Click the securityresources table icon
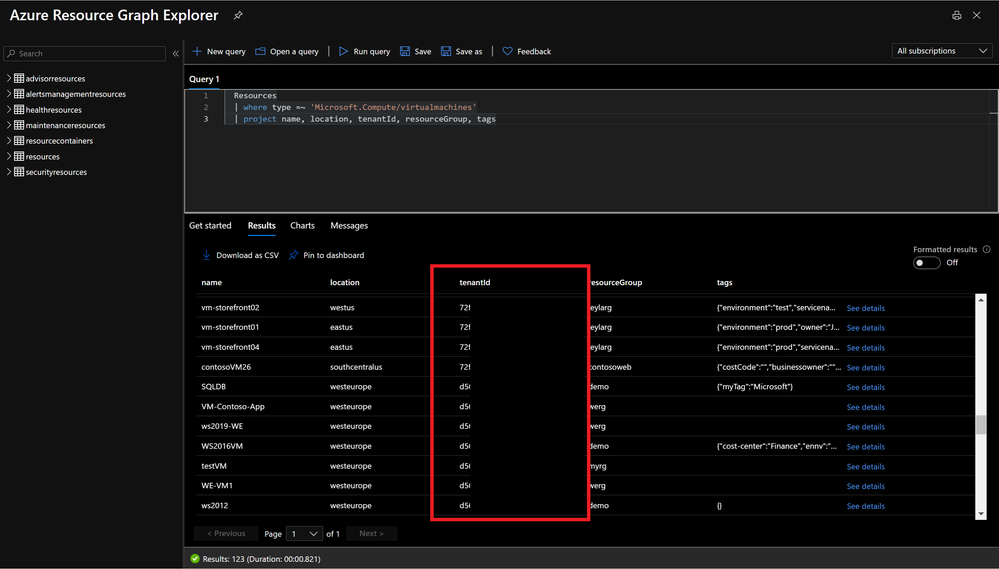 [x=19, y=172]
